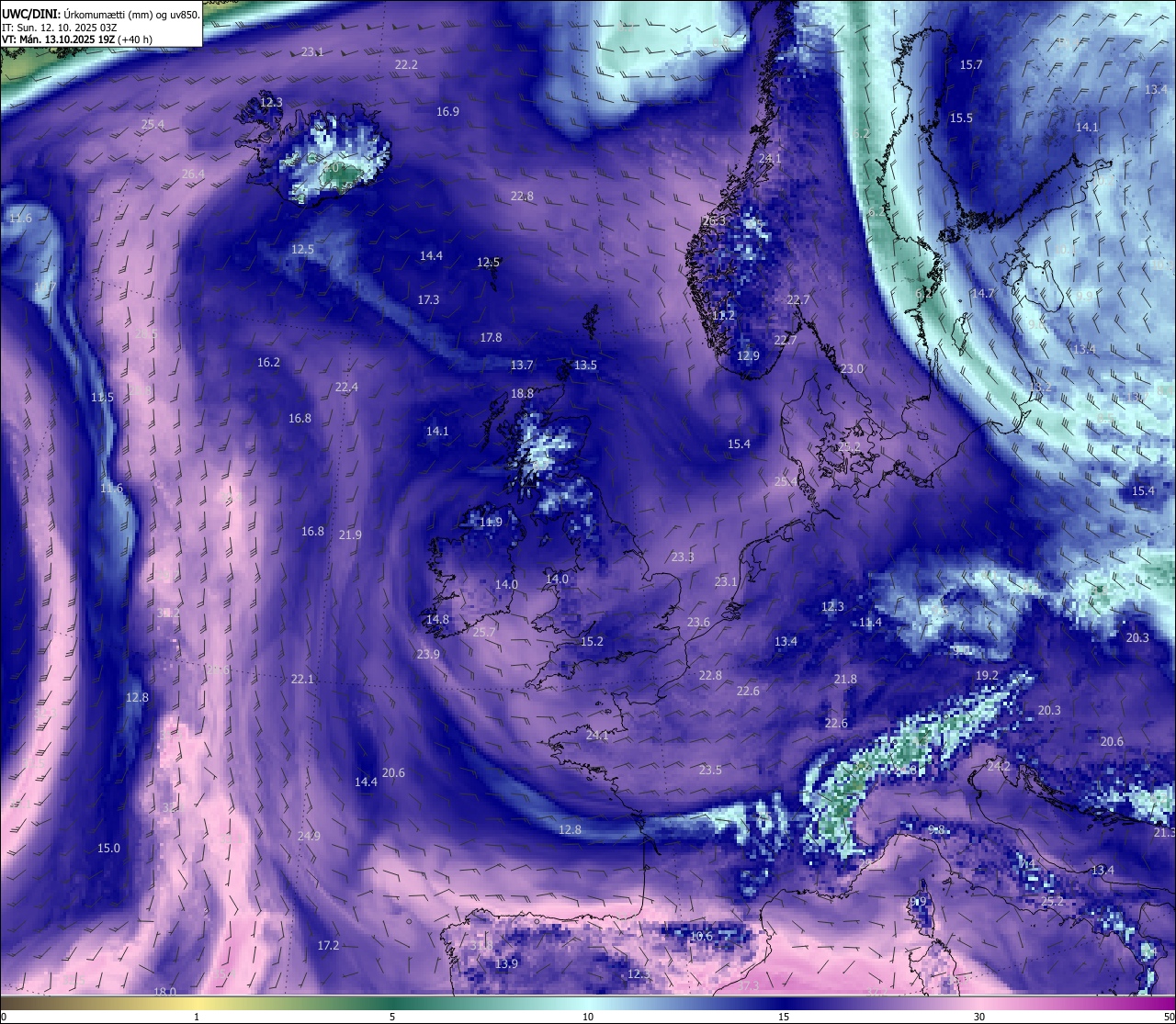Click the value 21.9 west of Ireland
The image size is (1176, 1024).
350,535
